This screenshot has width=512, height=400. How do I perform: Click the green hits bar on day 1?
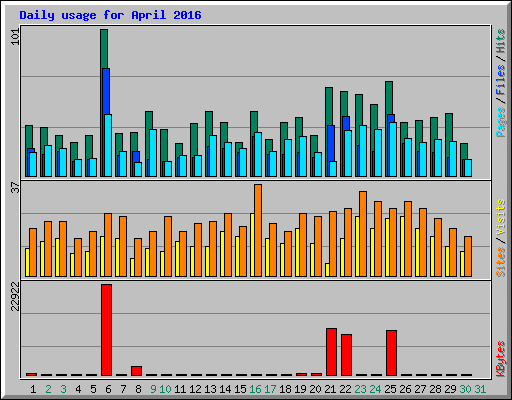[29, 137]
